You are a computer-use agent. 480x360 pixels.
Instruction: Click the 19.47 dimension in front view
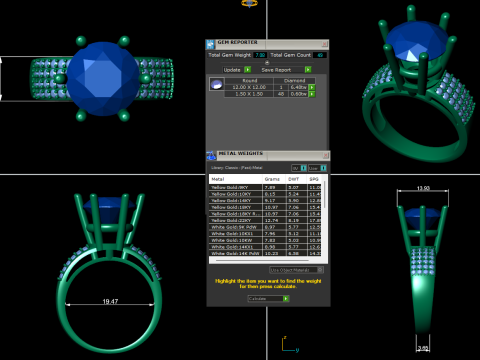tap(110, 301)
